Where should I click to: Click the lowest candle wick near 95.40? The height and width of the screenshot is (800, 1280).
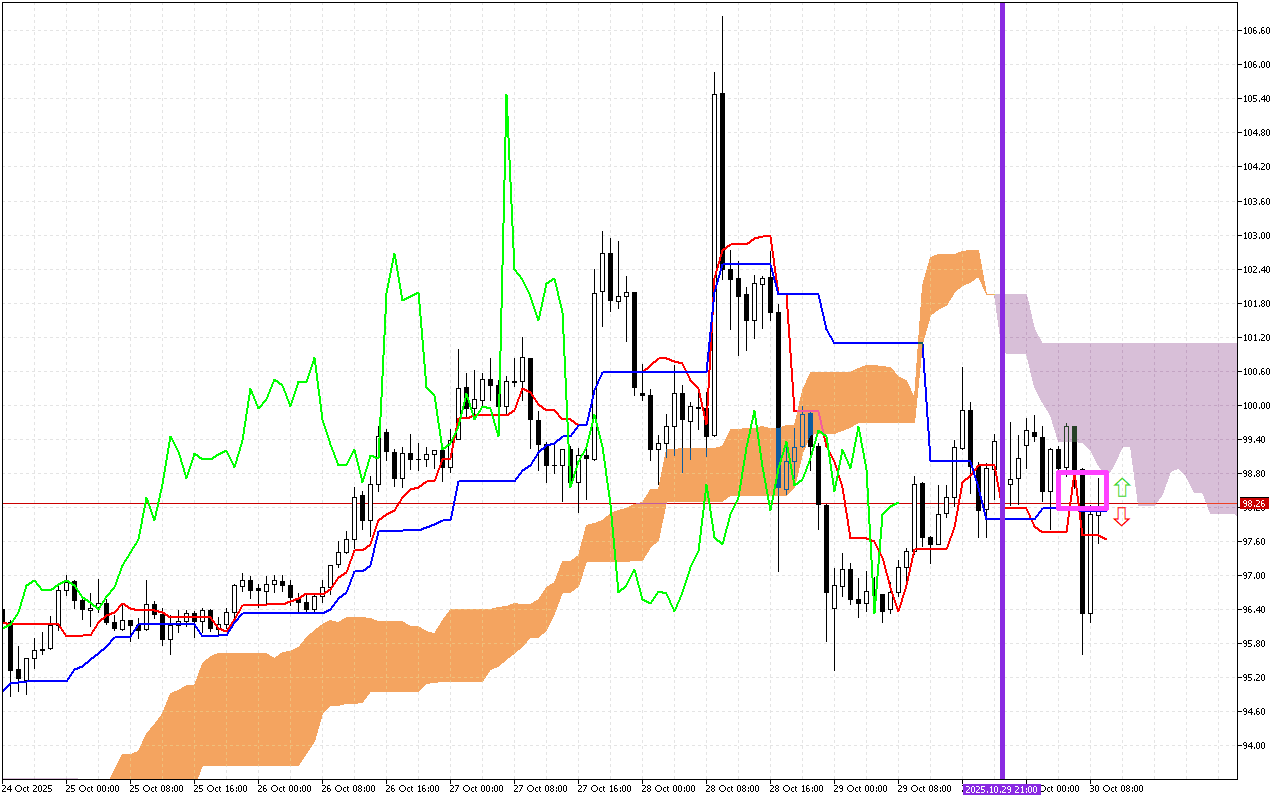834,669
